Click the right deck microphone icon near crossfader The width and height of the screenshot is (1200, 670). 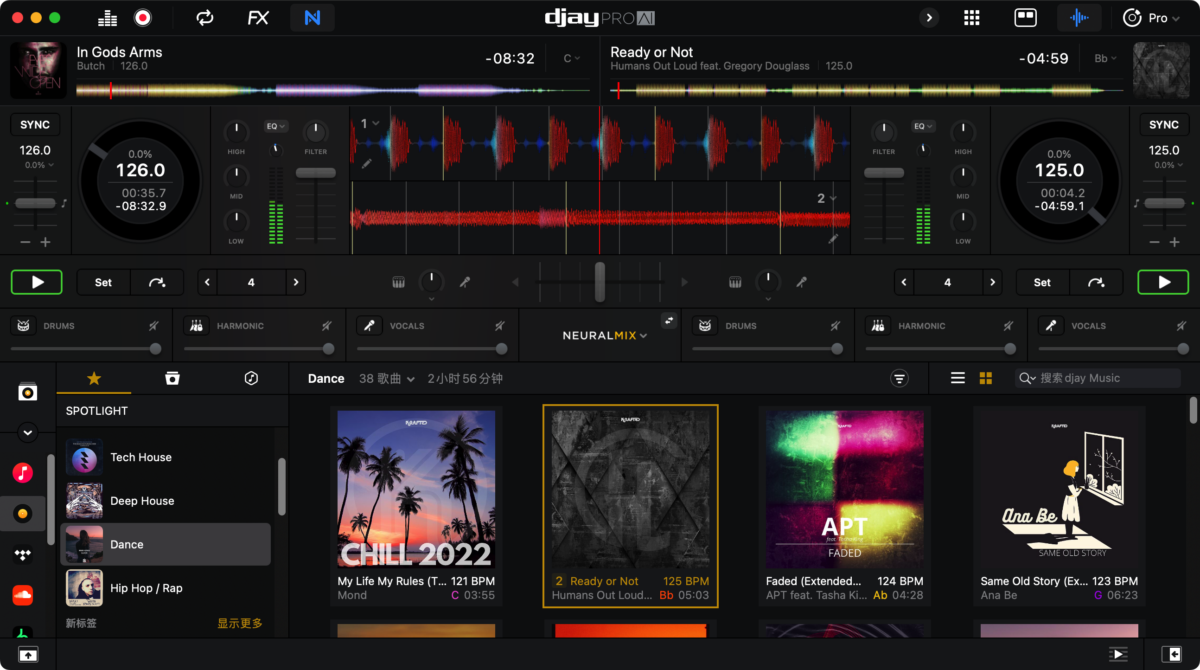801,283
